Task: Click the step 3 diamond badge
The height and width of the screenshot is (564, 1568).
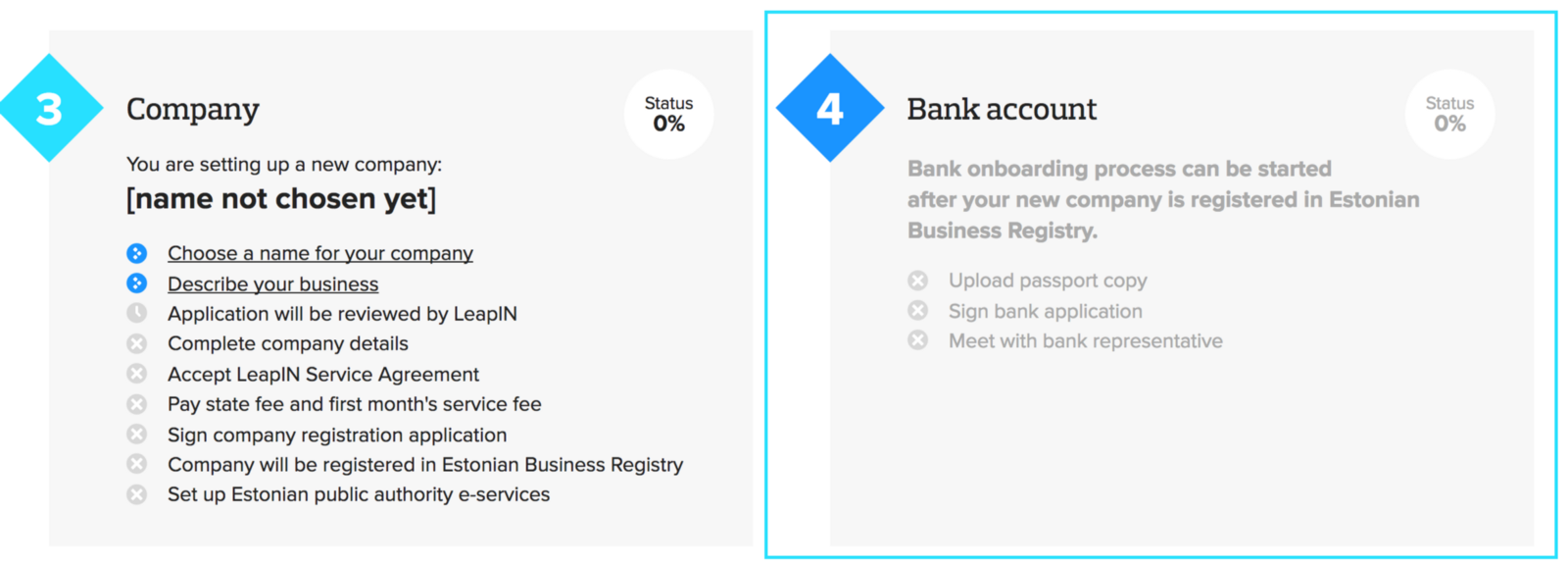Action: (x=49, y=108)
